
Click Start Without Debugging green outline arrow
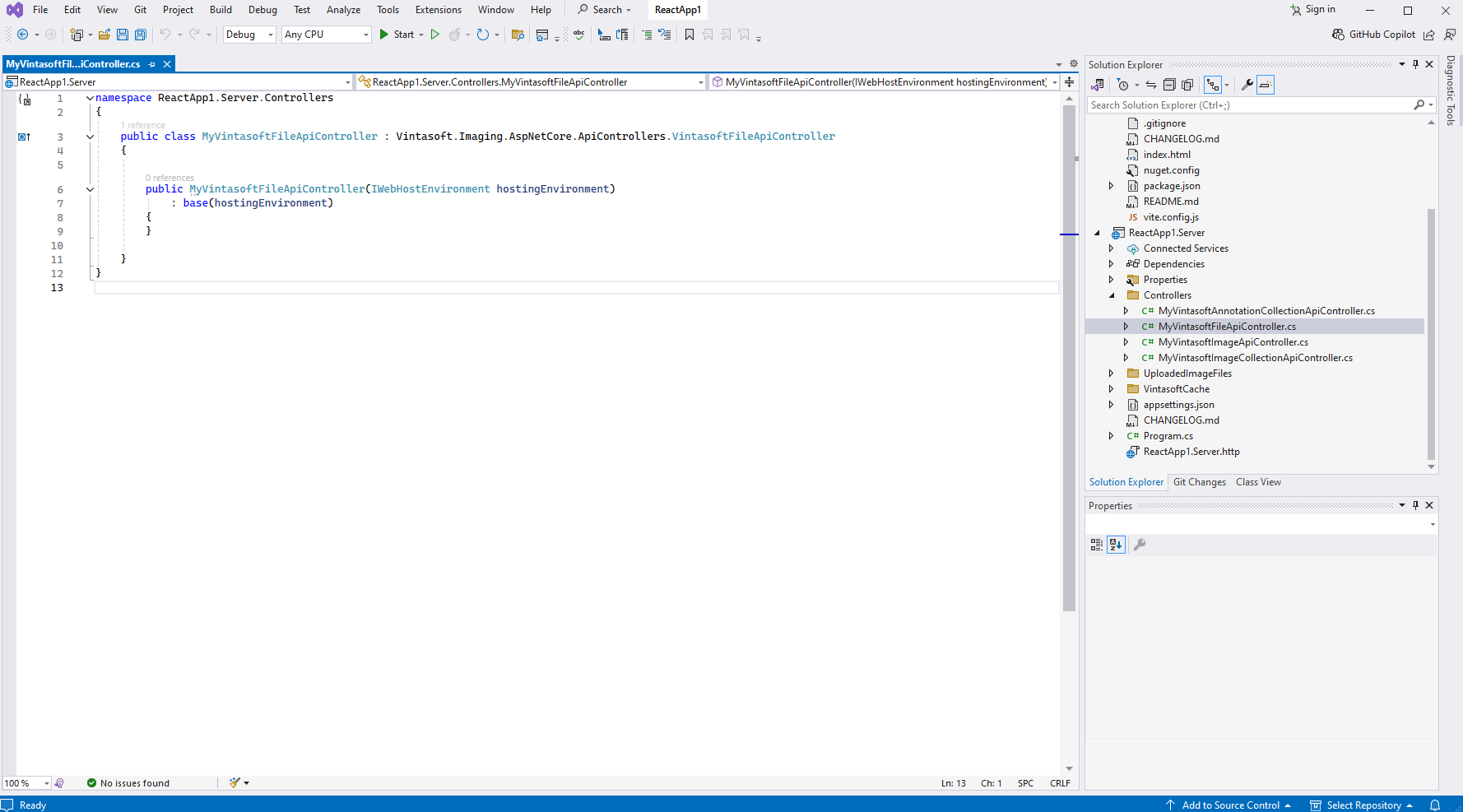pos(434,35)
